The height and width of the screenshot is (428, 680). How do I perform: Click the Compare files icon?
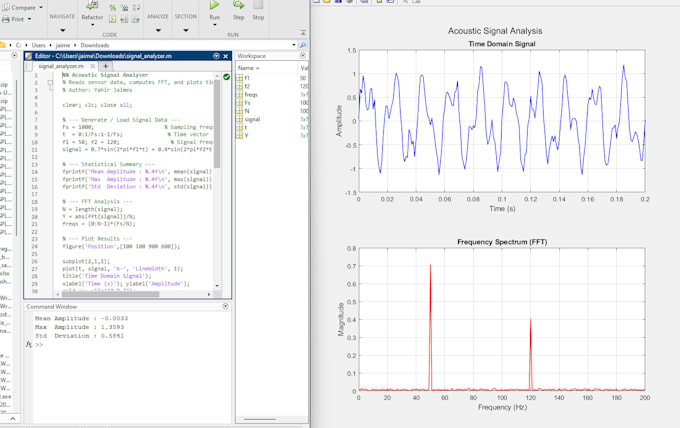click(6, 7)
